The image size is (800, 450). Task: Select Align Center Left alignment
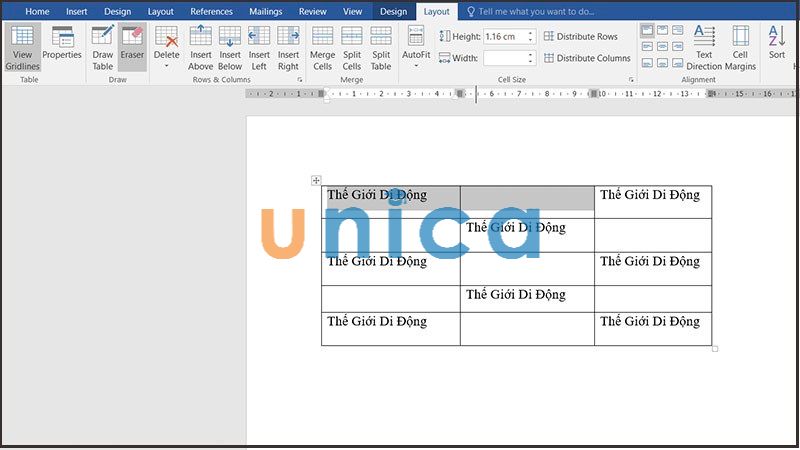point(647,47)
